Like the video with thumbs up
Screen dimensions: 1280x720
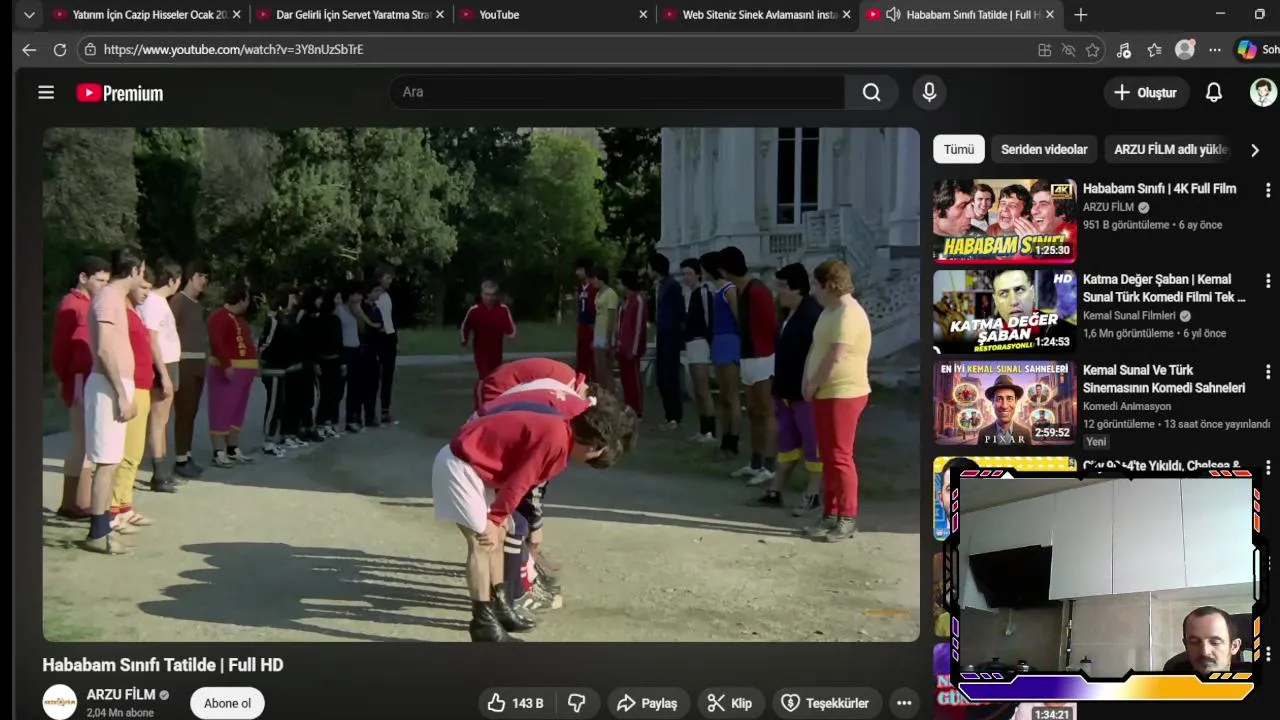(x=515, y=703)
